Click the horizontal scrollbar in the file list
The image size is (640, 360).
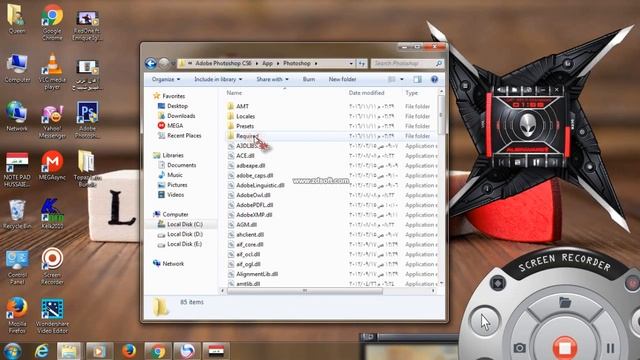click(x=304, y=291)
